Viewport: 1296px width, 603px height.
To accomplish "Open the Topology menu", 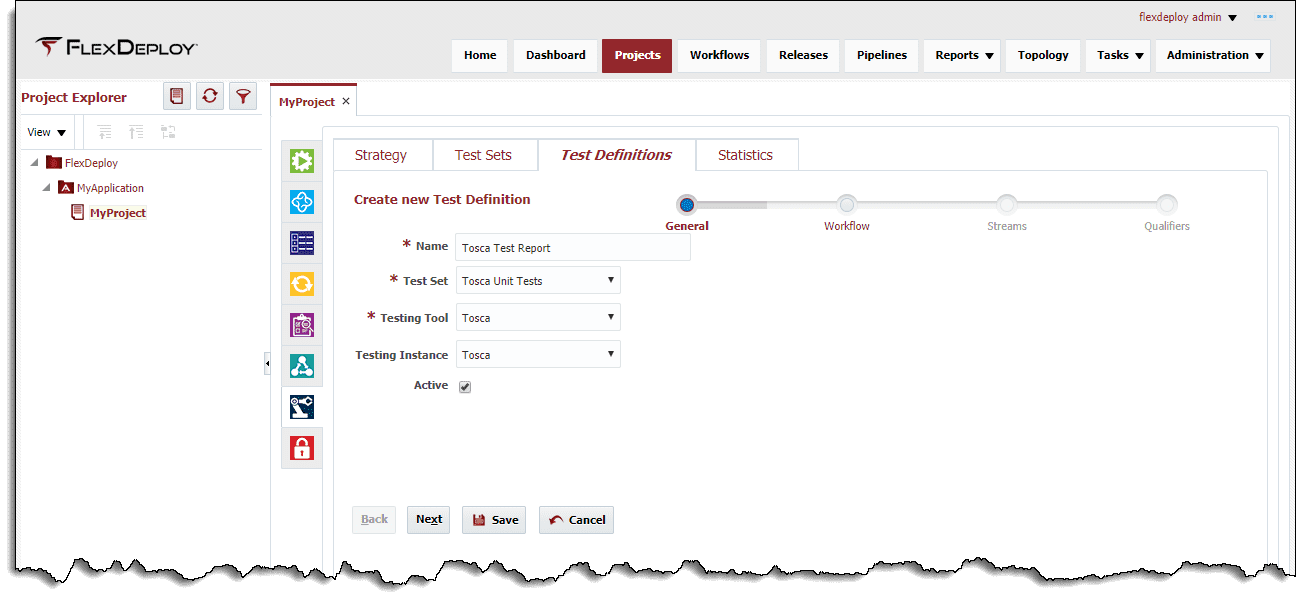I will pos(1043,55).
